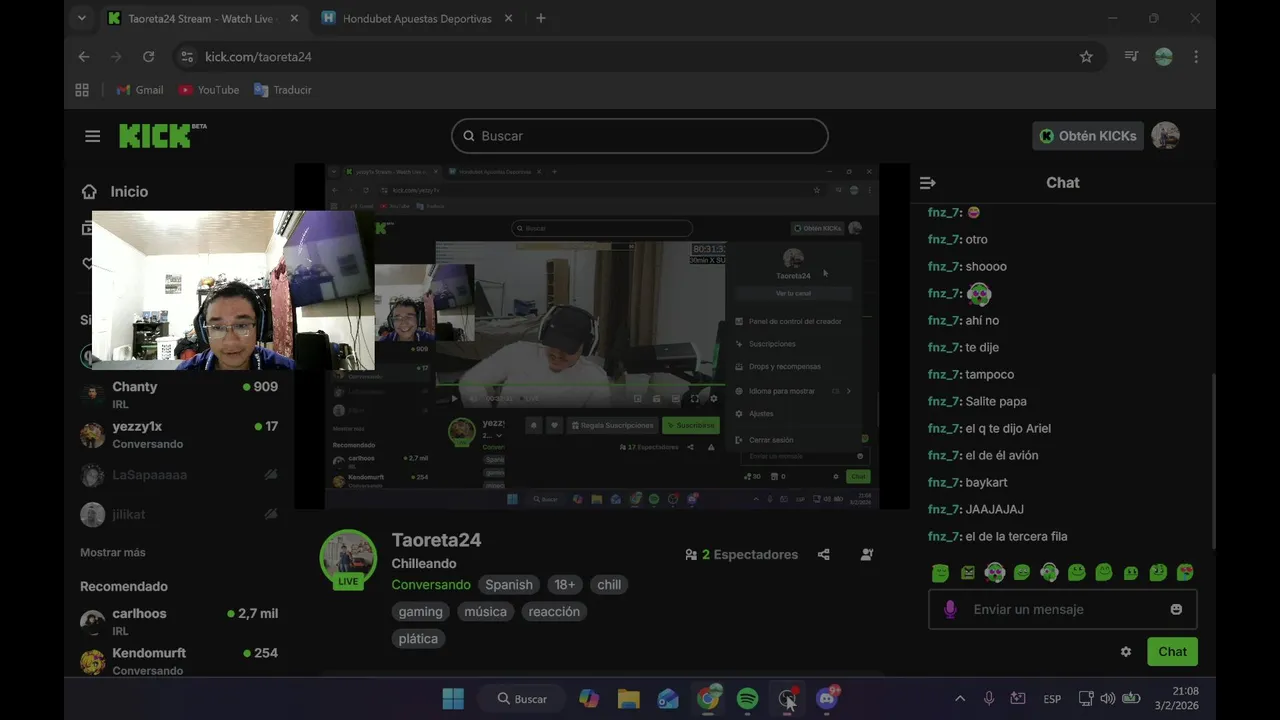Image resolution: width=1280 pixels, height=720 pixels.
Task: Select the chill tag
Action: coord(609,584)
